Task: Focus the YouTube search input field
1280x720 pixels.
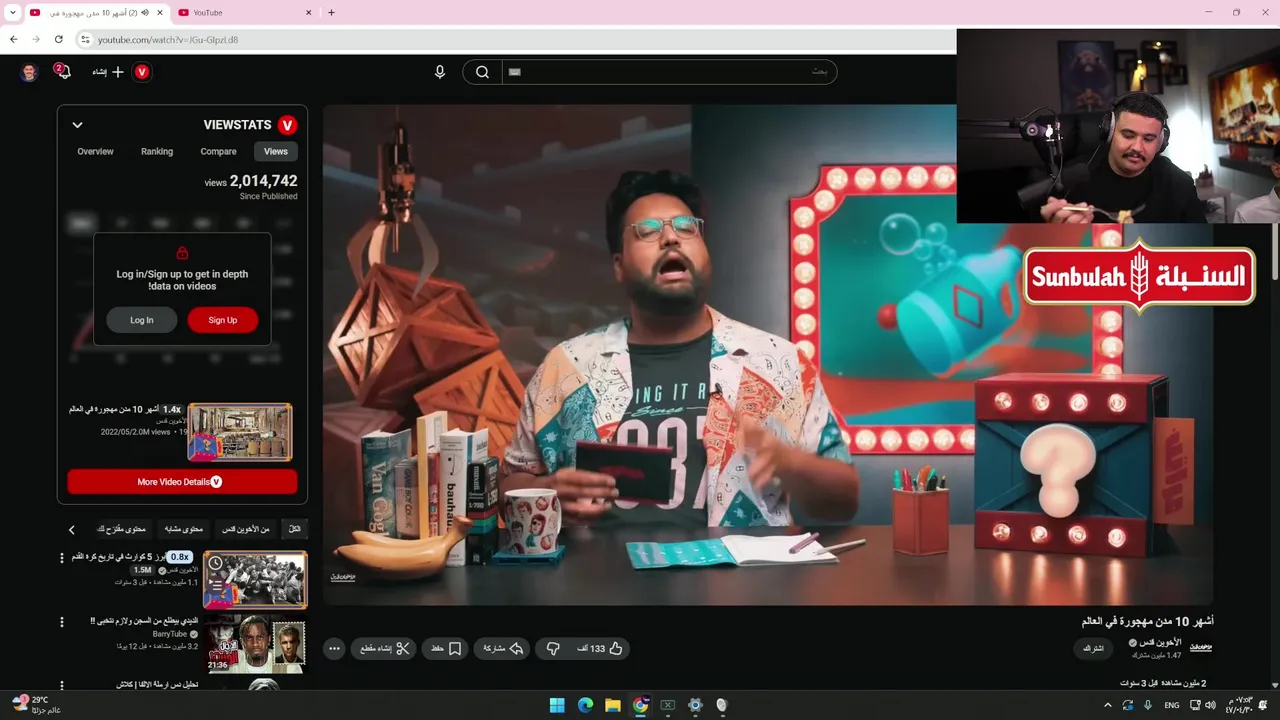Action: tap(668, 72)
